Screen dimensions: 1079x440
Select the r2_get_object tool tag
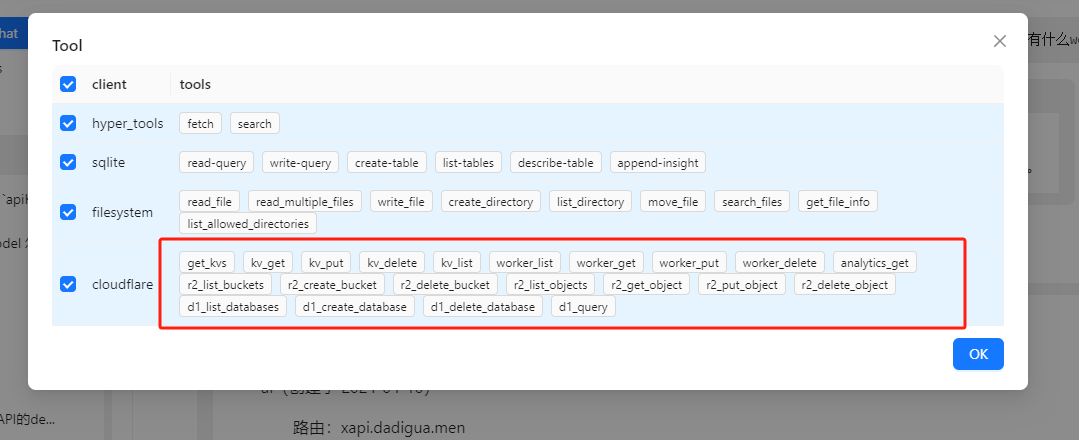[x=646, y=284]
